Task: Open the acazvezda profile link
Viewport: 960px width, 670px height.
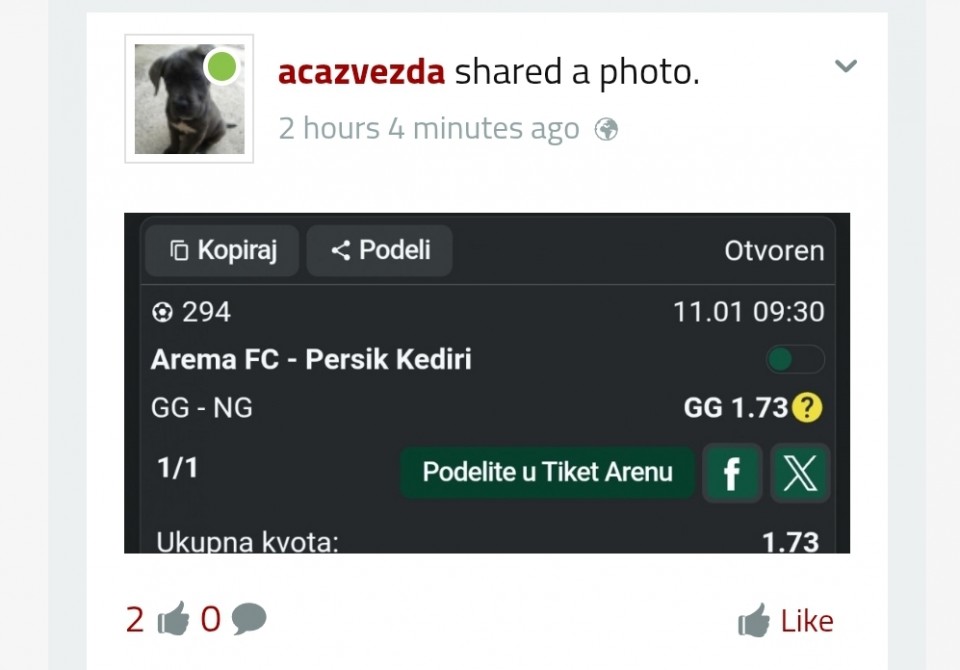Action: (x=361, y=72)
